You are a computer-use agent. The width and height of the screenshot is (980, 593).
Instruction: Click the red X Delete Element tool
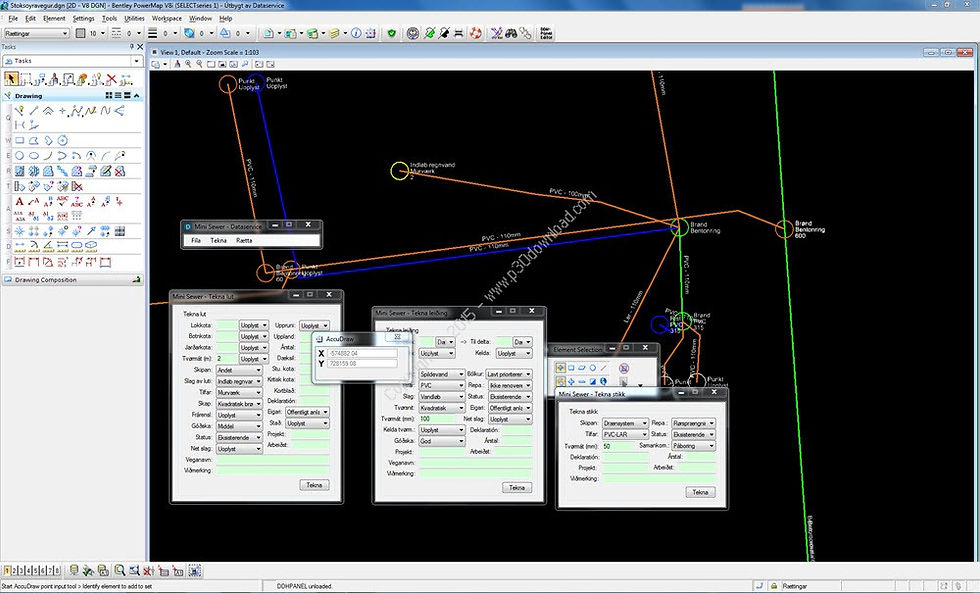point(111,79)
